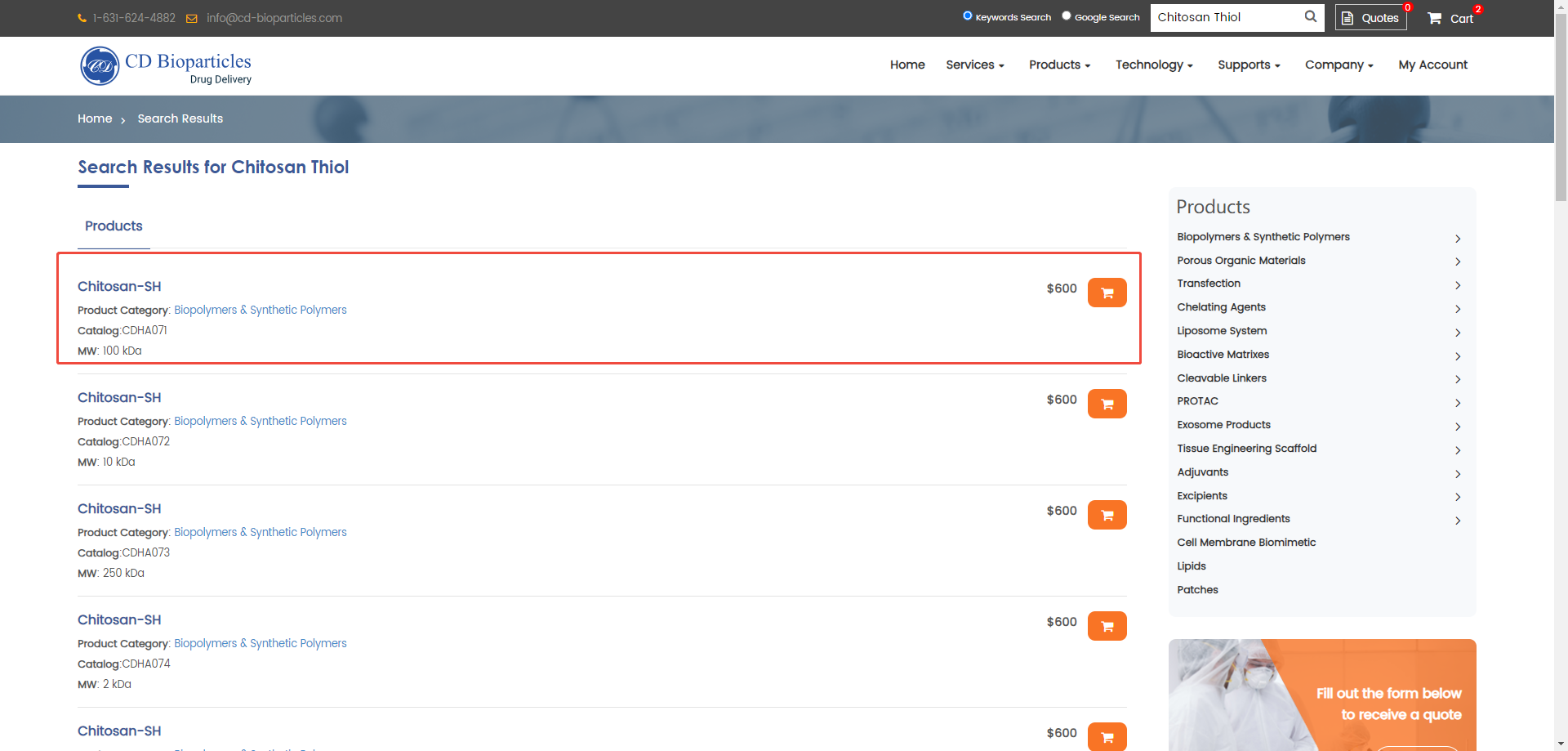
Task: Expand Biopolymers & Synthetic Polymers chevron
Action: (x=1458, y=239)
